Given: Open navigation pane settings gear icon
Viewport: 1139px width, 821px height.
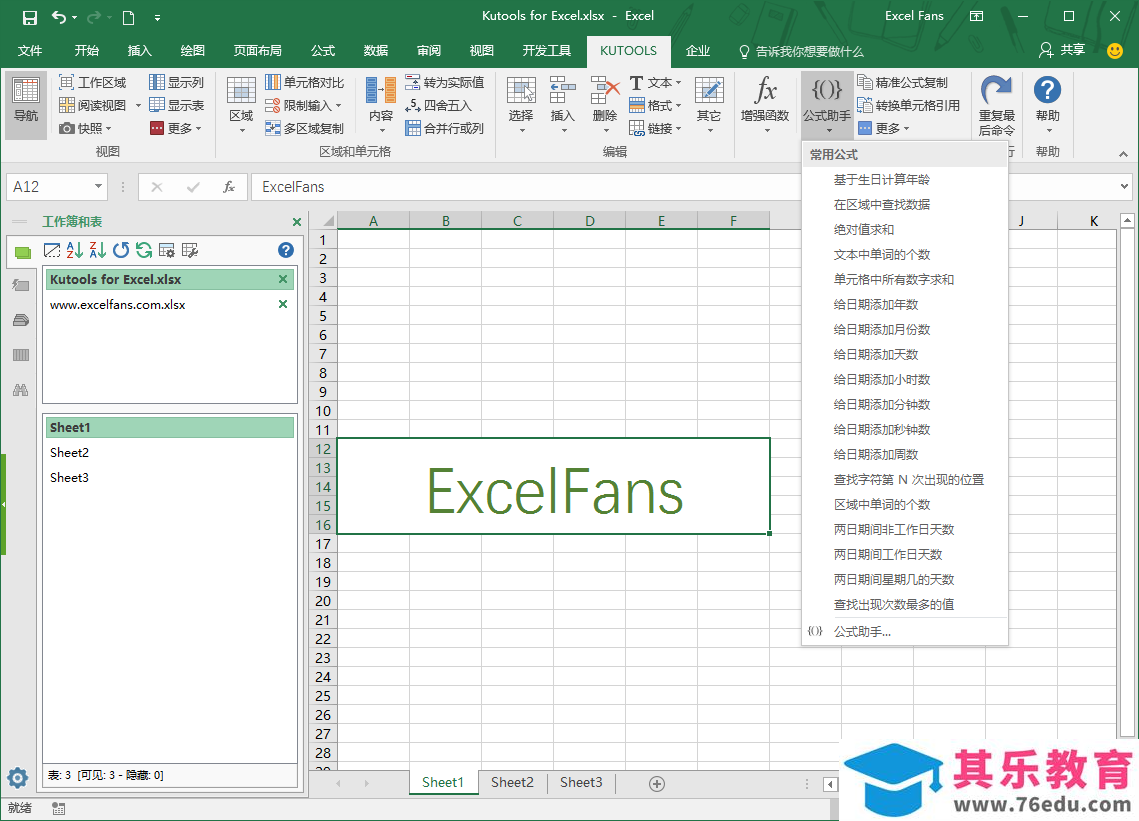Looking at the screenshot, I should point(18,778).
